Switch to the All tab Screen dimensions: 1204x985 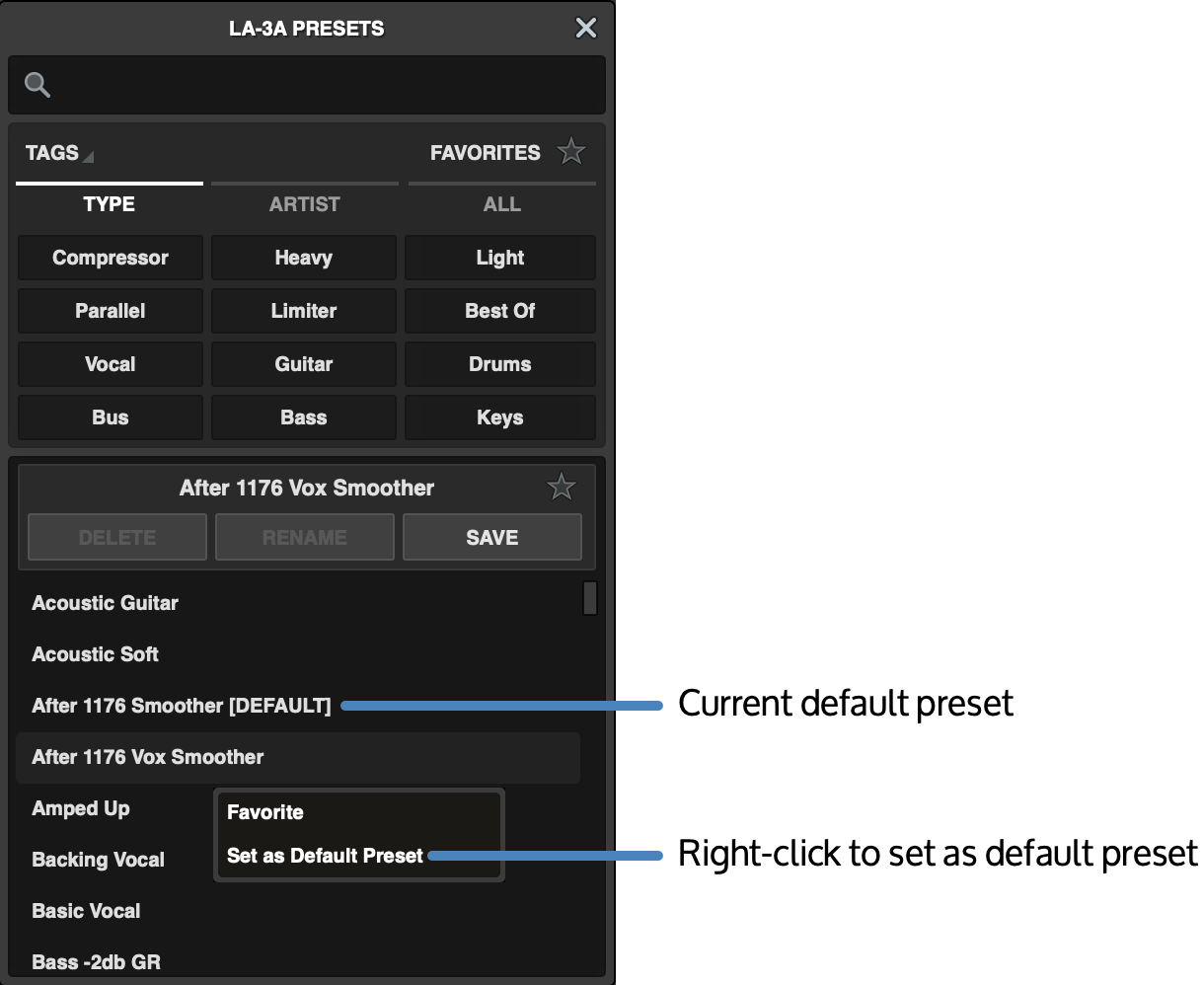point(501,204)
